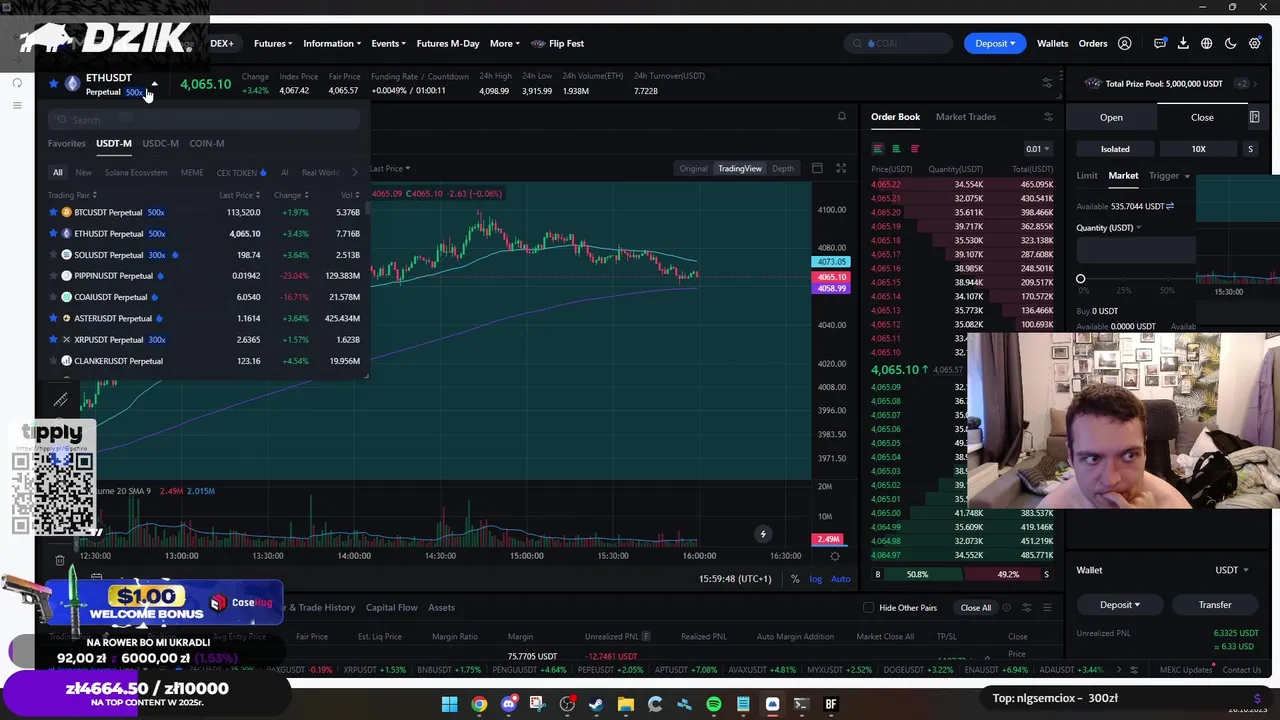Open the settings gear in header
The image size is (1280, 720).
click(1255, 43)
